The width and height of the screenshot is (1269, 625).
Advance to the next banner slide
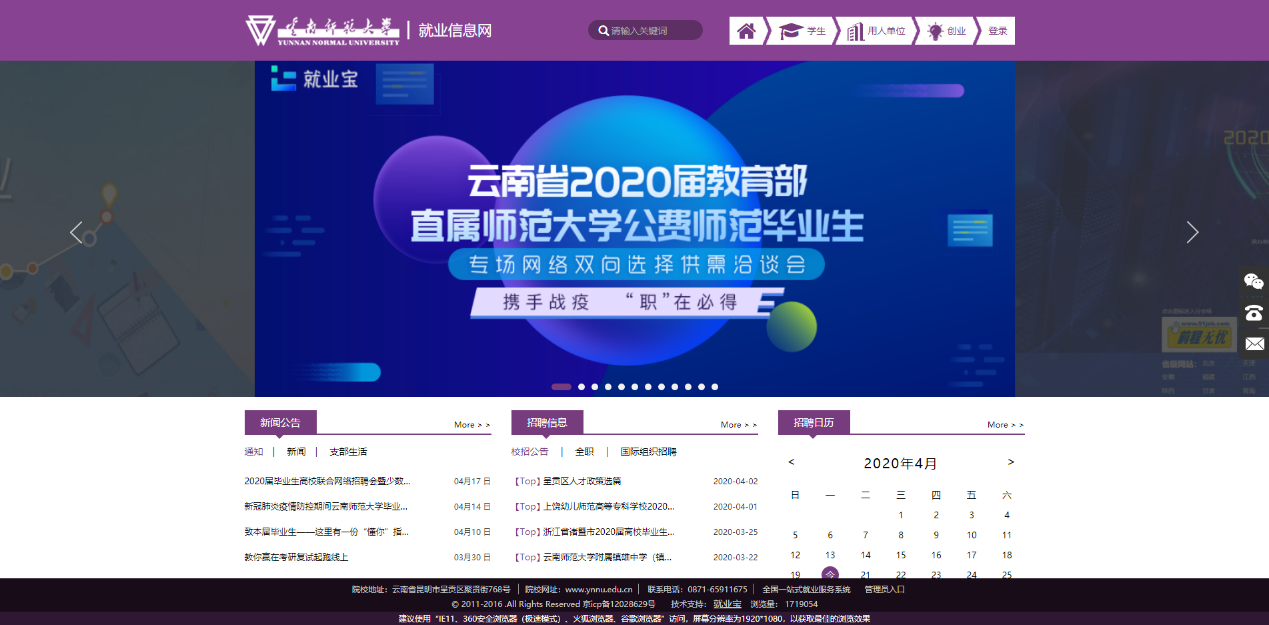point(1192,232)
